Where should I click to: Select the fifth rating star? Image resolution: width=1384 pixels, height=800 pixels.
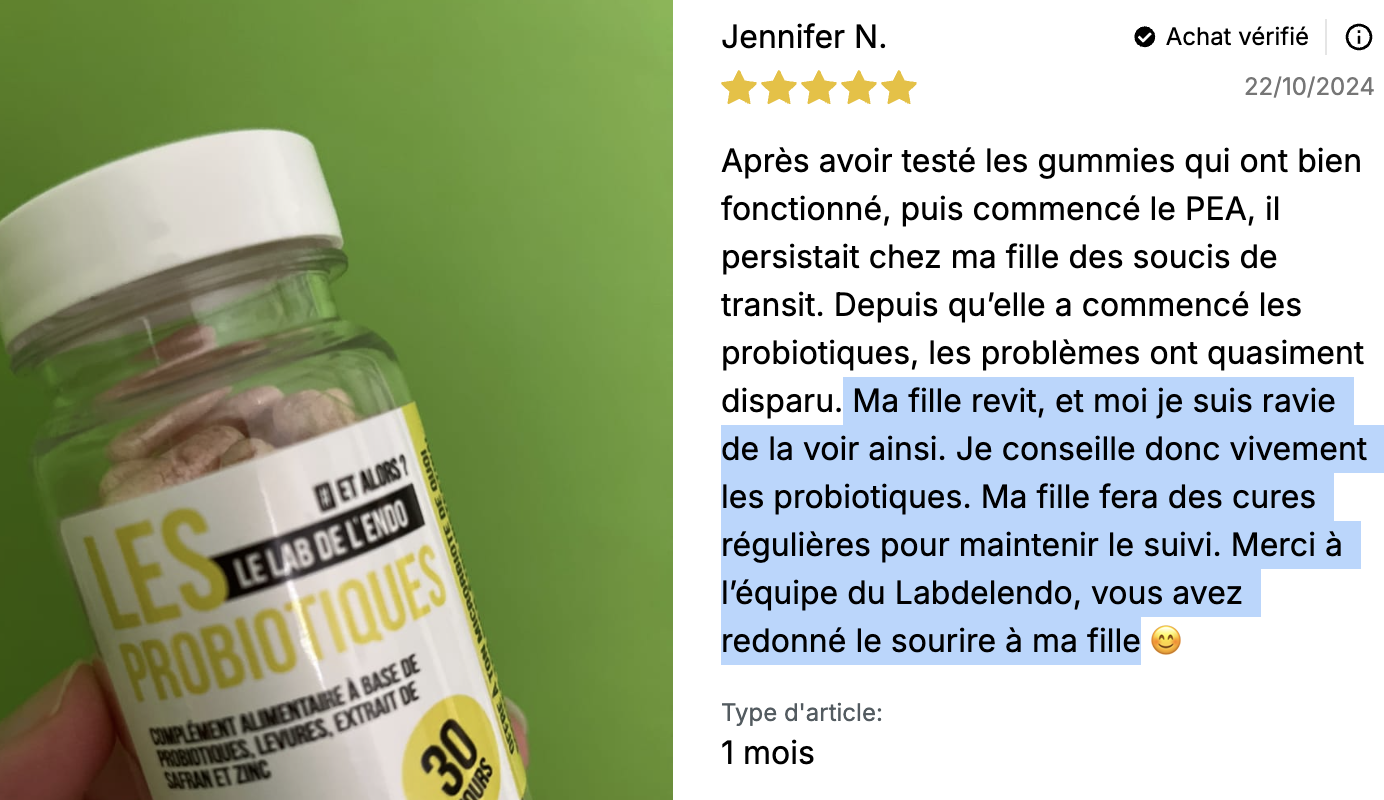tap(898, 88)
